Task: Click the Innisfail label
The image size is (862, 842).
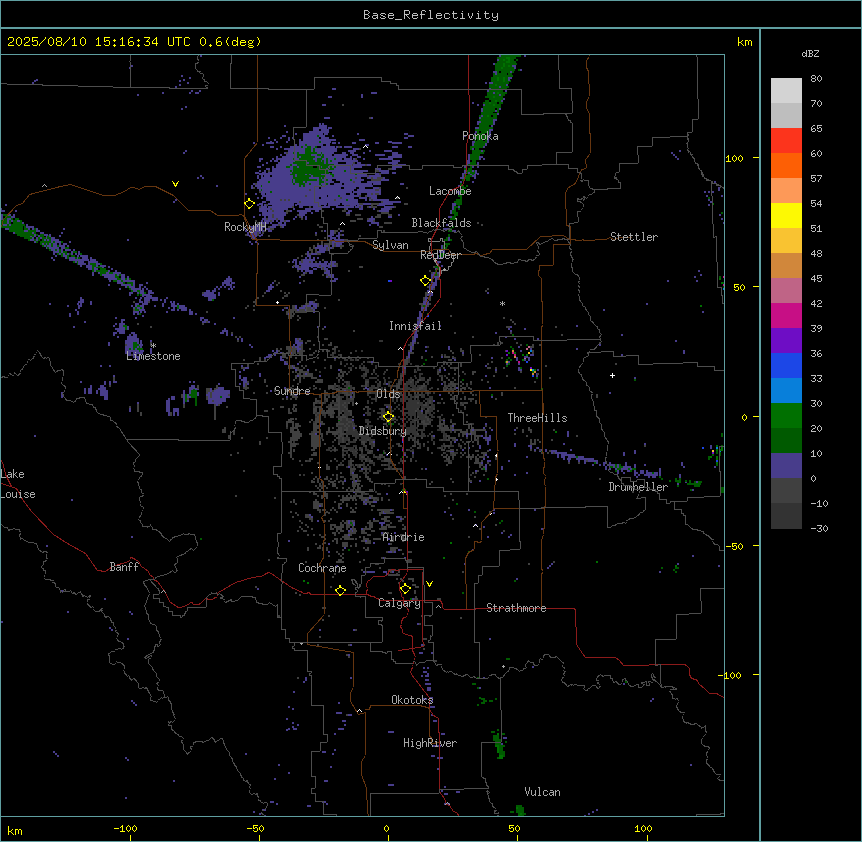Action: click(415, 326)
